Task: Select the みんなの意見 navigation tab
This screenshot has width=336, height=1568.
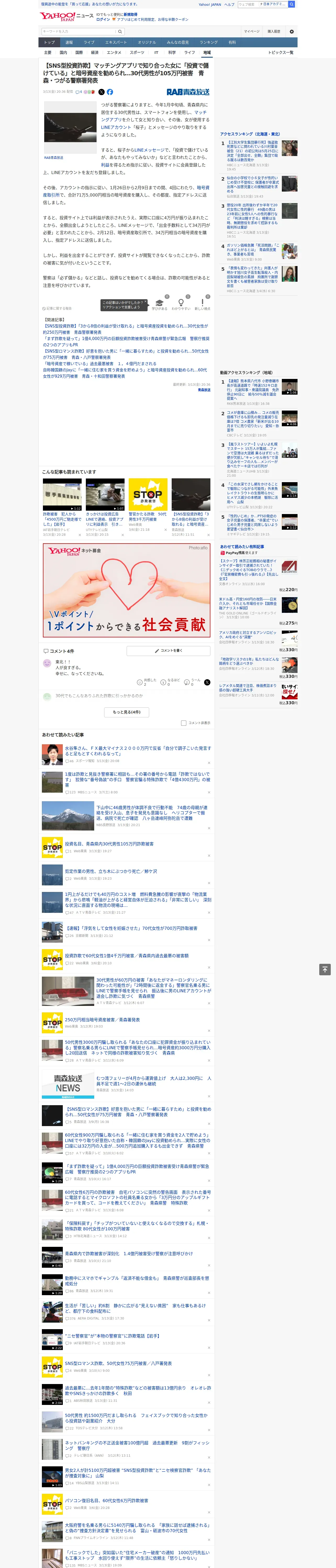Action: 177,43
